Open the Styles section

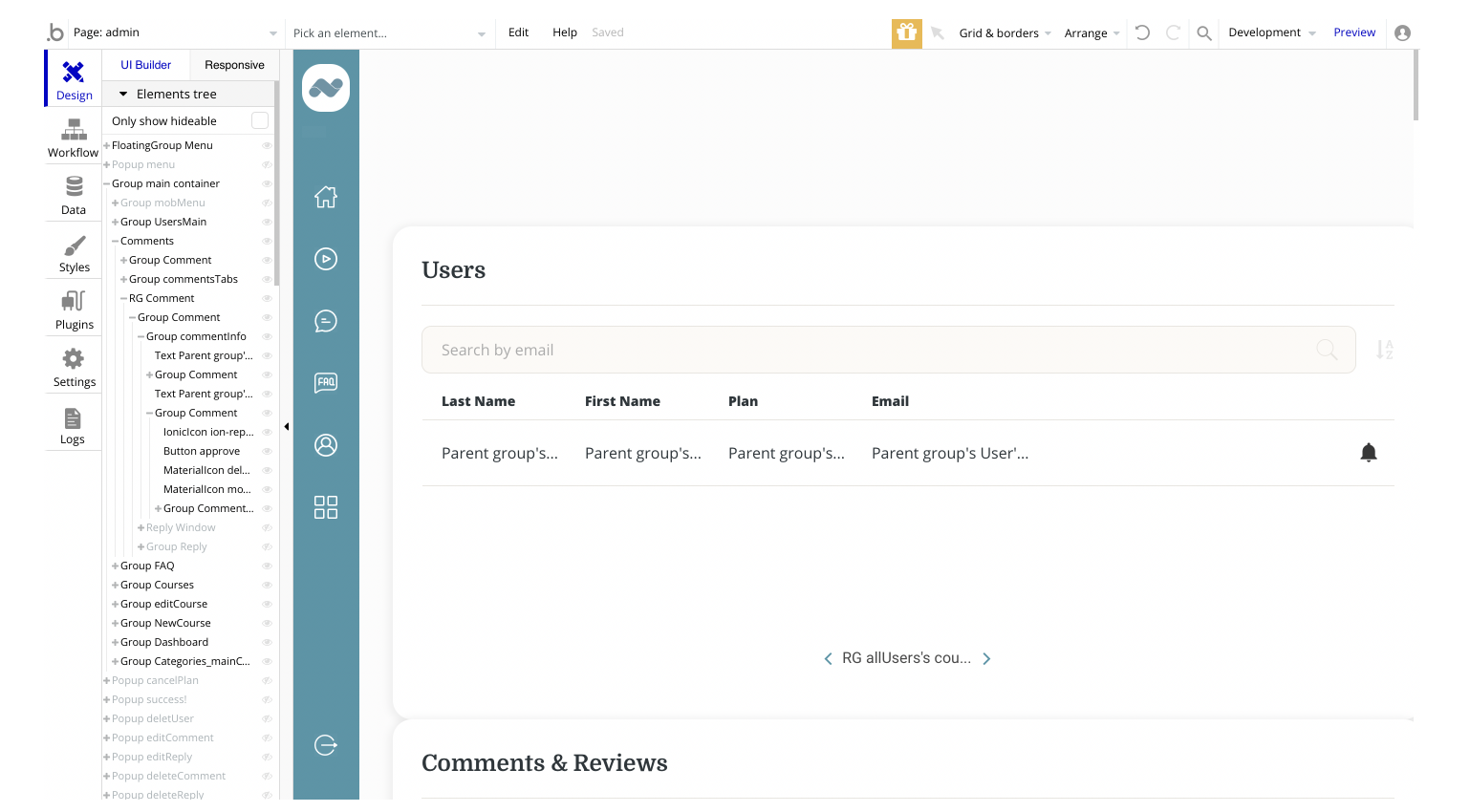[74, 253]
